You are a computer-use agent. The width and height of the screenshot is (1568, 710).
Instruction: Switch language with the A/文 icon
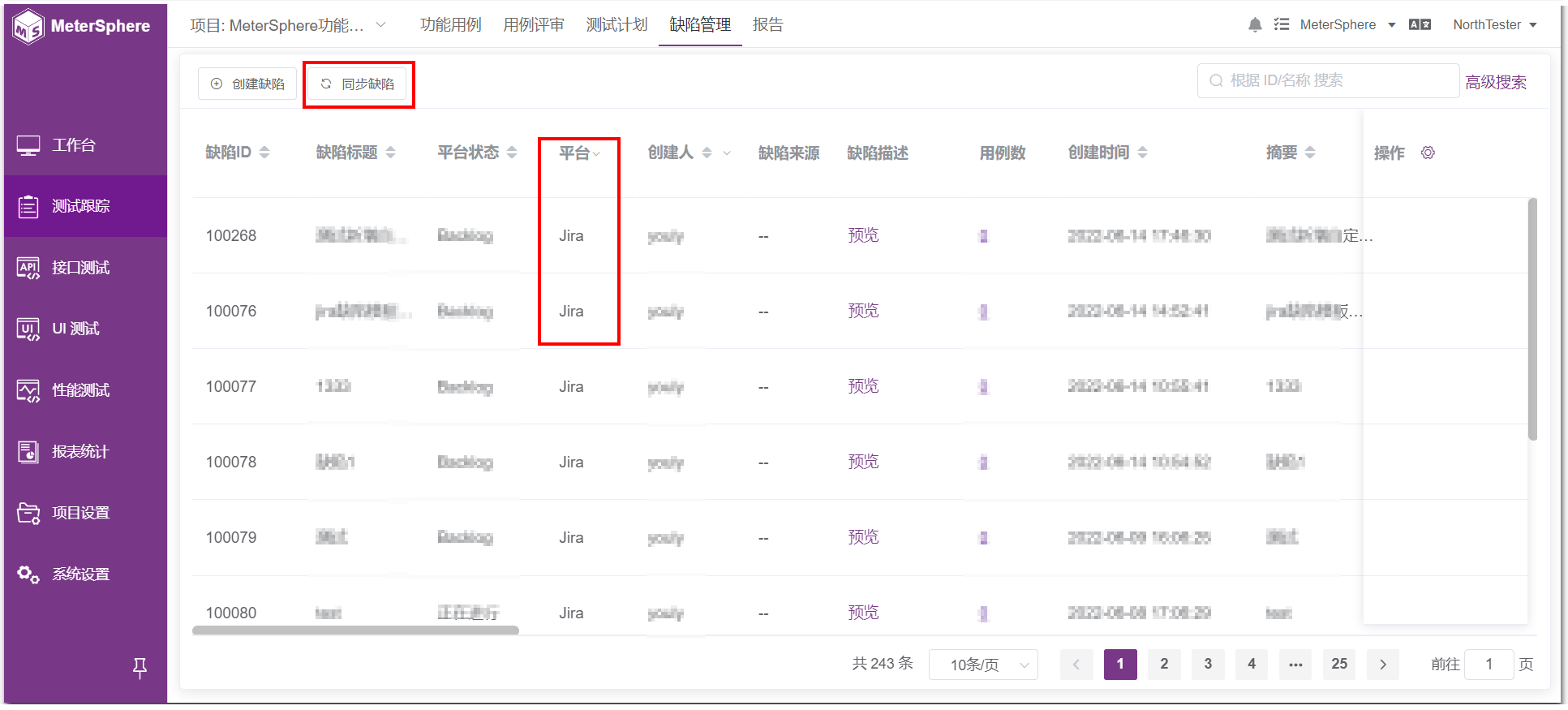click(x=1420, y=25)
